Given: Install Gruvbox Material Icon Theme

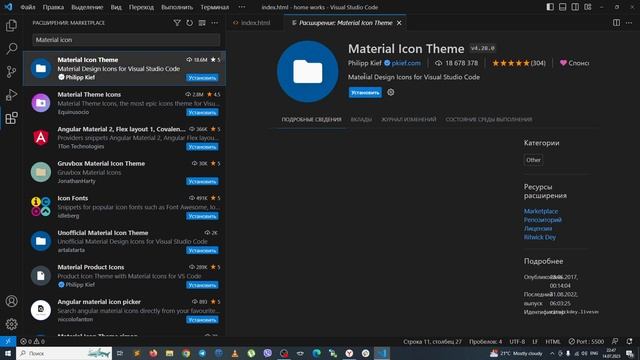Looking at the screenshot, I should tap(202, 181).
